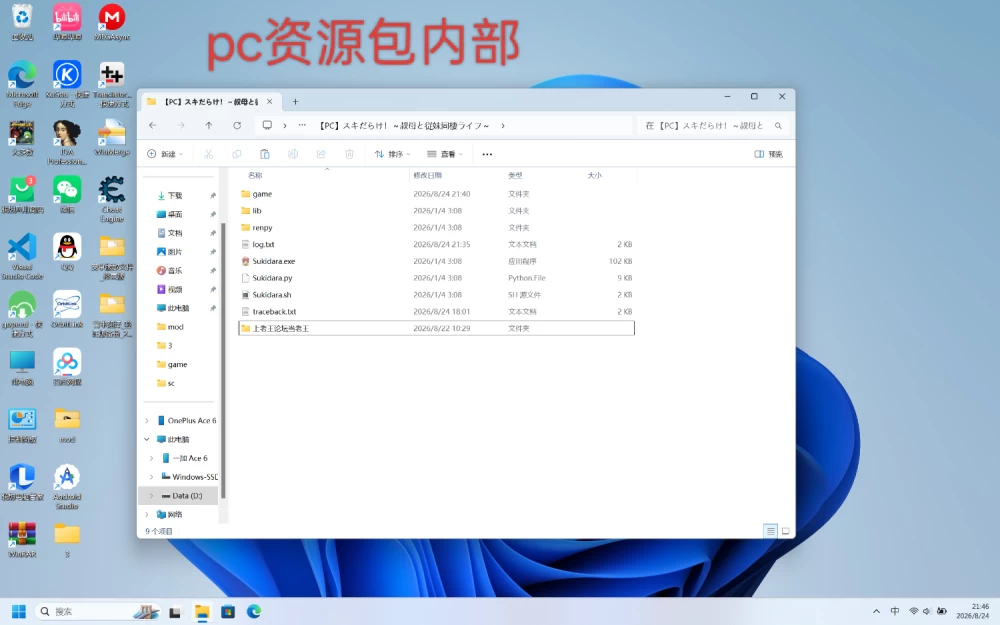The width and height of the screenshot is (1000, 625).
Task: Click the Paste clipboard icon
Action: click(265, 154)
